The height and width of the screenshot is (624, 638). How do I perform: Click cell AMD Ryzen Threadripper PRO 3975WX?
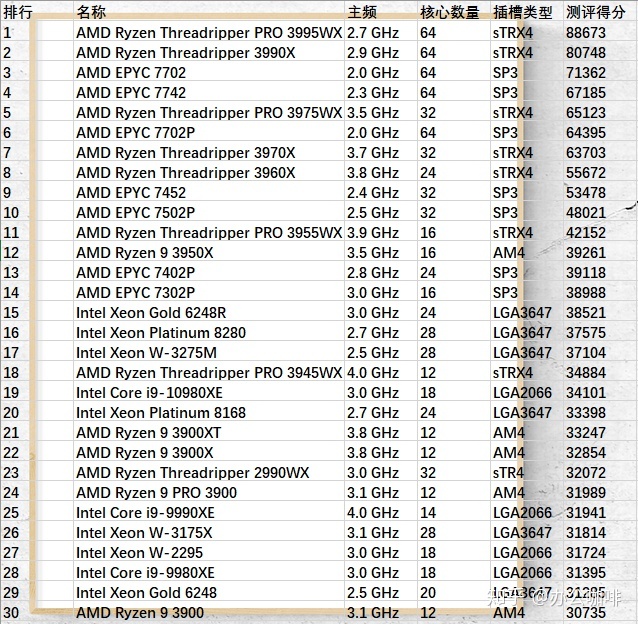coord(209,112)
